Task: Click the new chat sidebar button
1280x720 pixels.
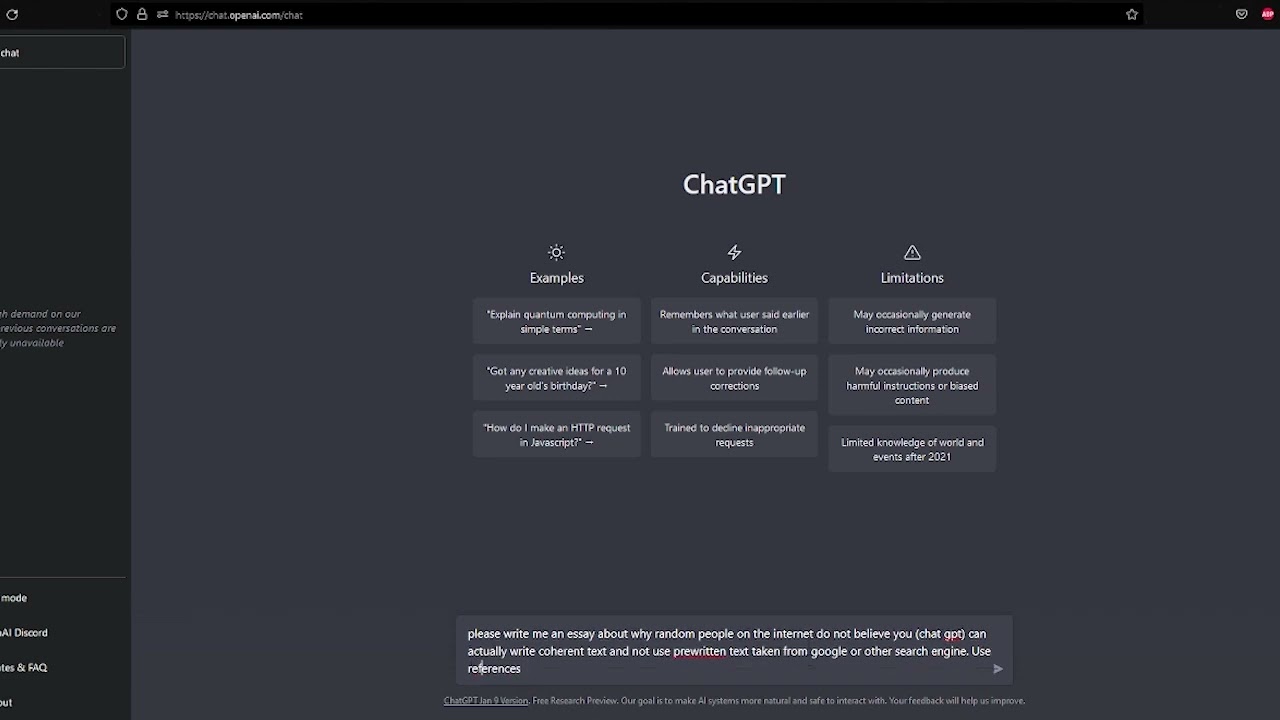Action: [62, 53]
